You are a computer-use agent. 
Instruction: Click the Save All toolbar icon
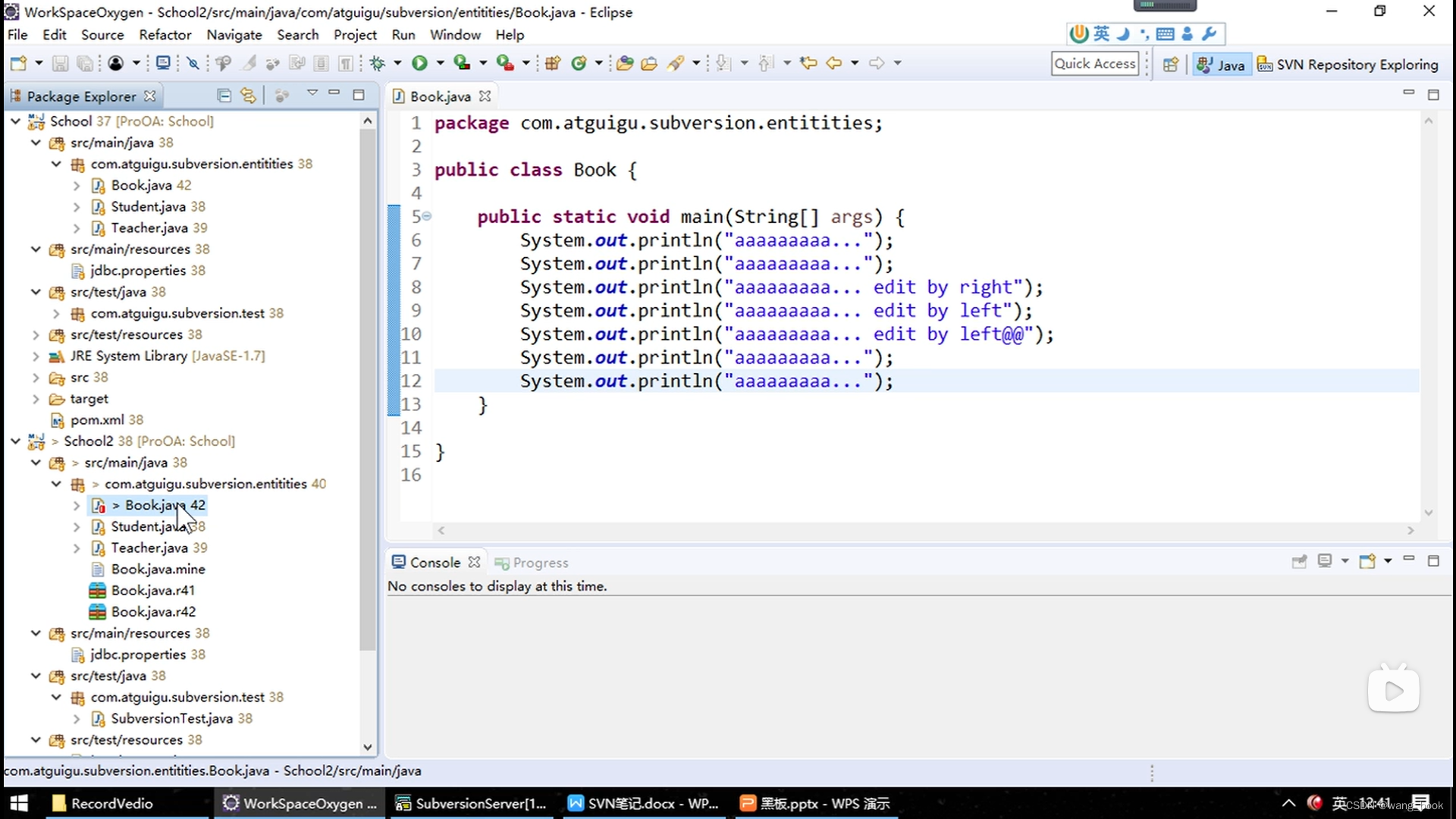point(85,63)
